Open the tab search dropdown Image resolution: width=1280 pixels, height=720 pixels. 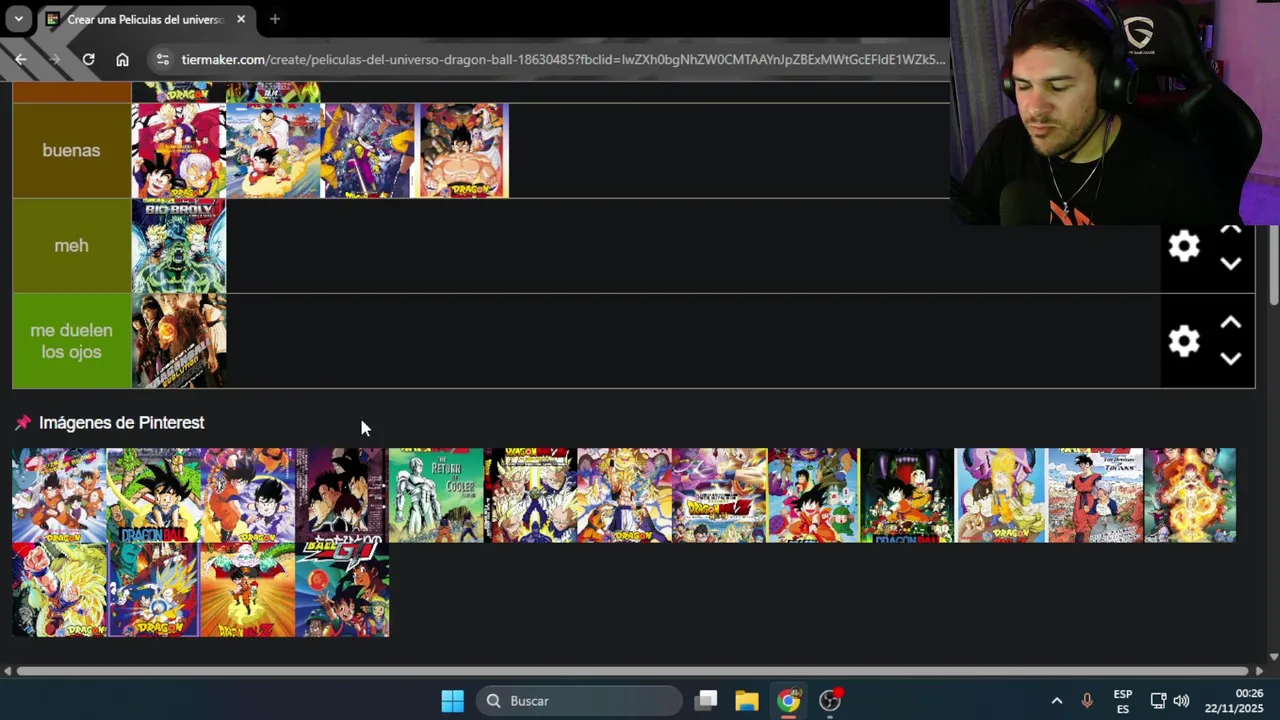point(18,19)
